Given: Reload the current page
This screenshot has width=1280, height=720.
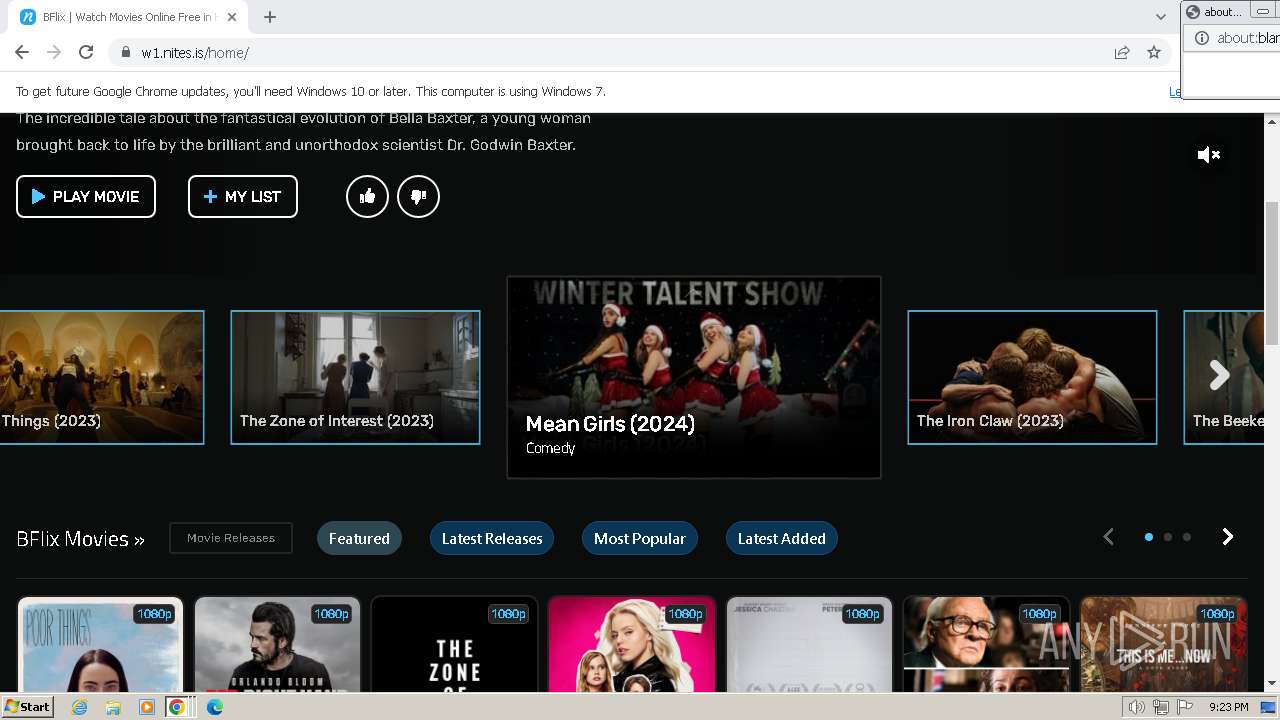Looking at the screenshot, I should 86,53.
